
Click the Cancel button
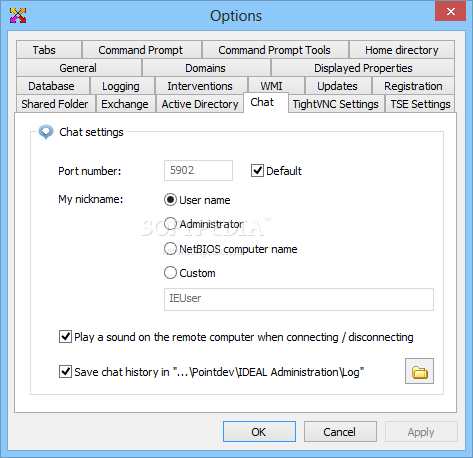(x=340, y=431)
